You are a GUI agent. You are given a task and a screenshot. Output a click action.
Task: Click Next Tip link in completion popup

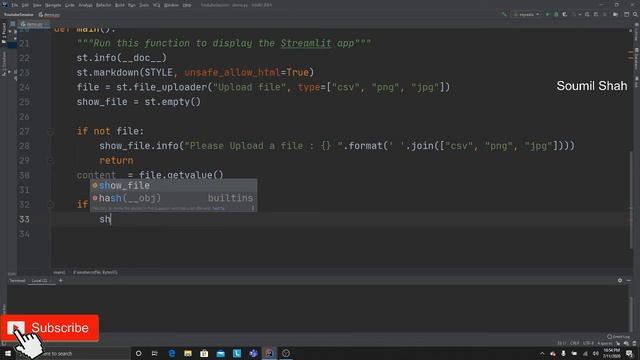pos(218,208)
